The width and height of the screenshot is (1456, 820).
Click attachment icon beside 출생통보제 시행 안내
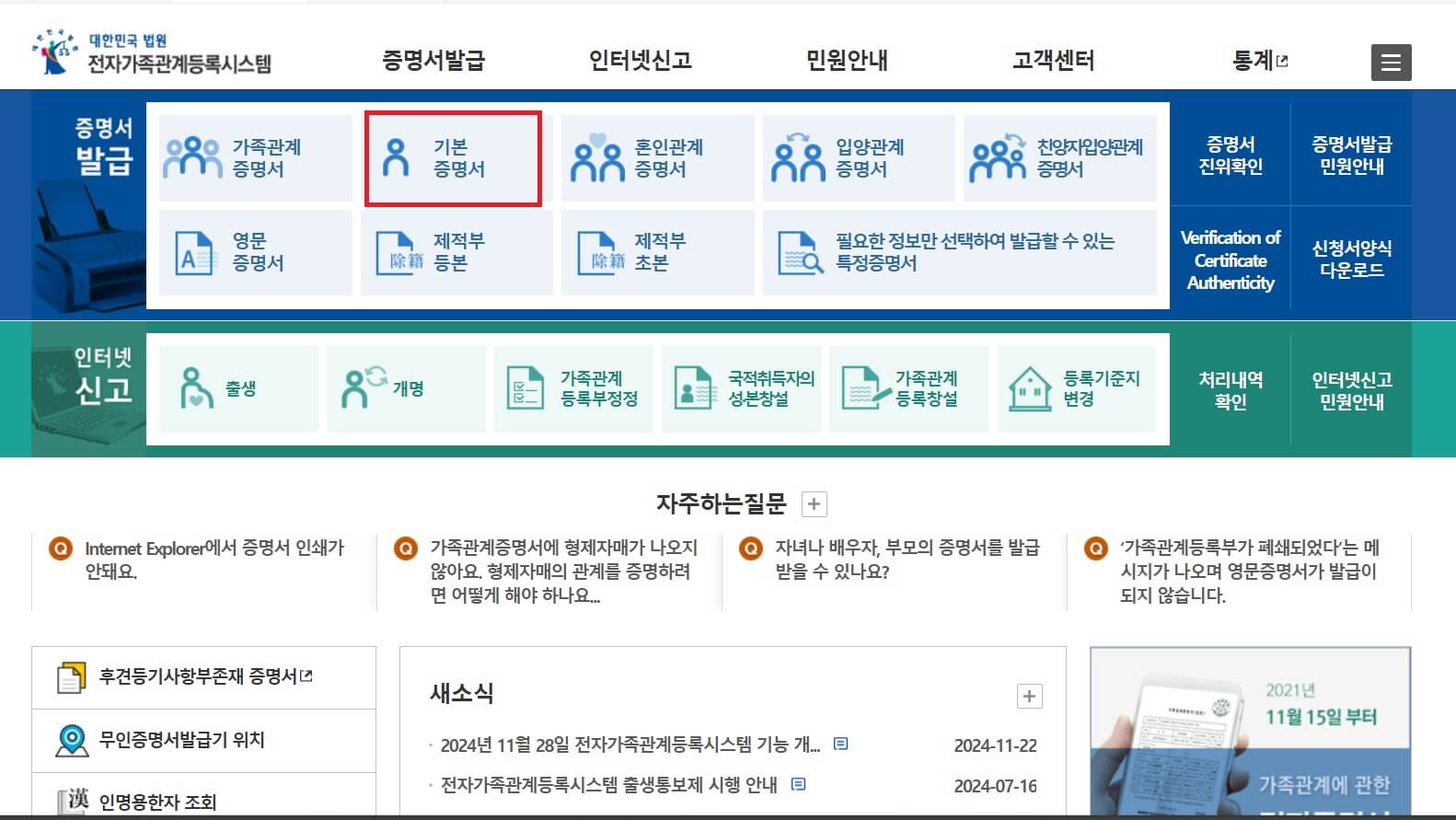click(x=798, y=784)
